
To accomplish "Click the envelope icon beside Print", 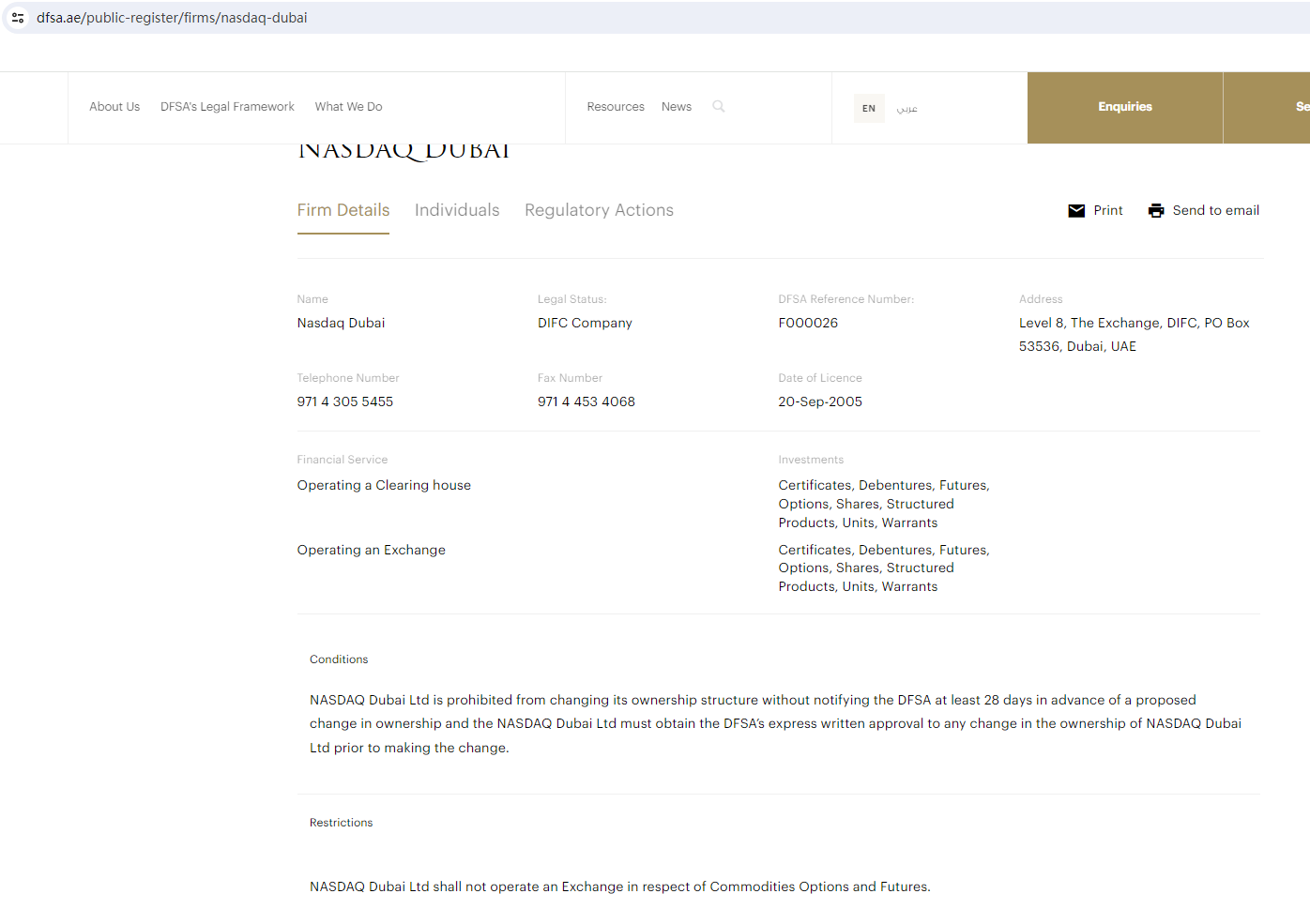I will click(x=1076, y=211).
